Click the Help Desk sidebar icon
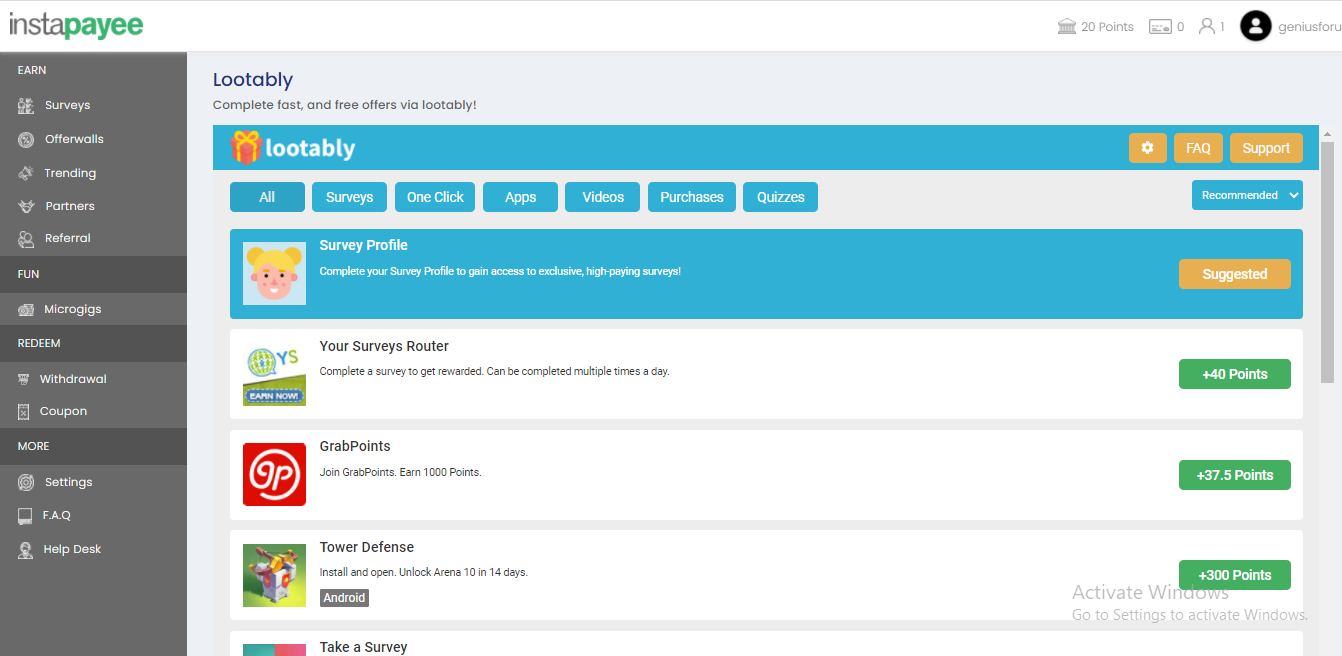 click(x=26, y=549)
